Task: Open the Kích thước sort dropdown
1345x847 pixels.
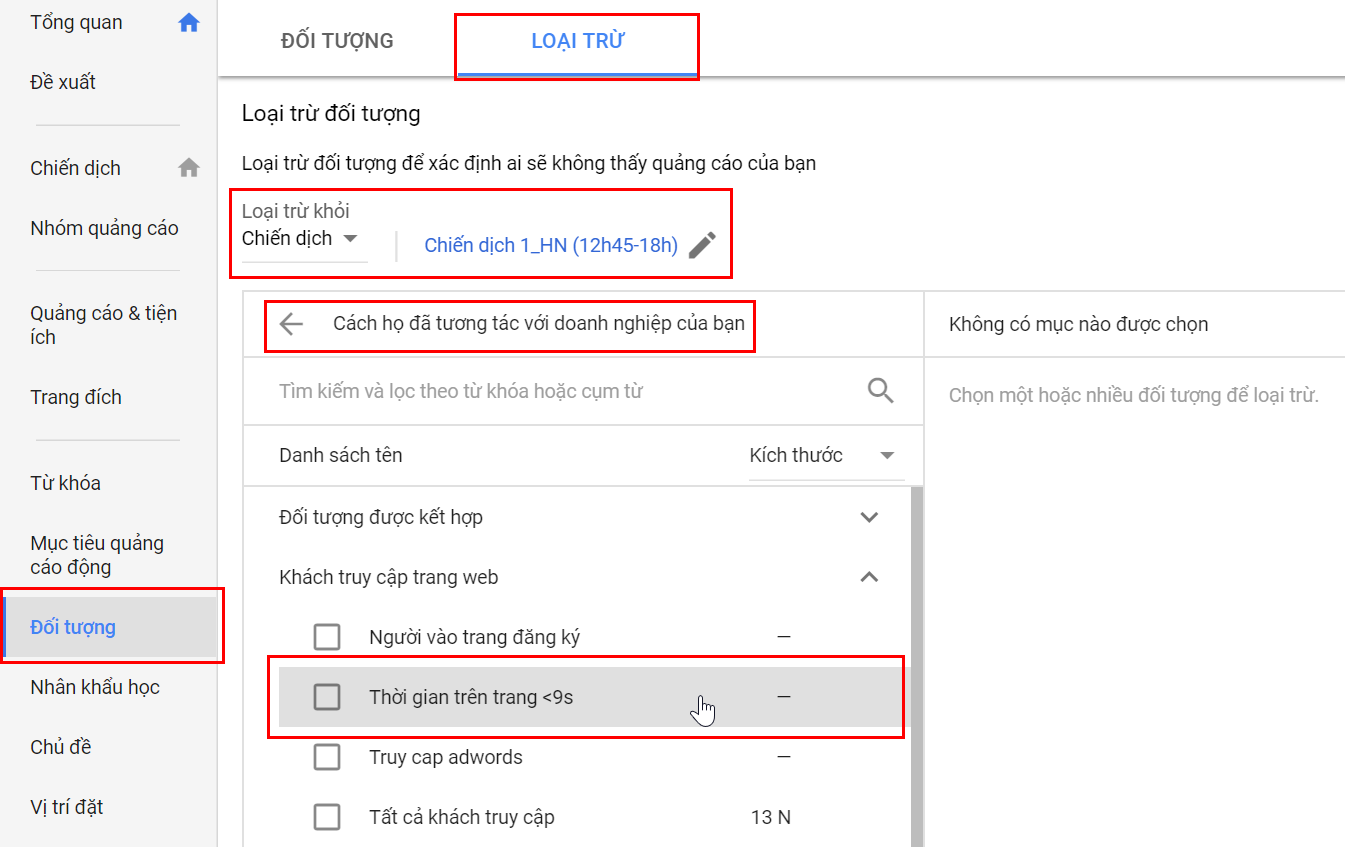Action: [822, 456]
